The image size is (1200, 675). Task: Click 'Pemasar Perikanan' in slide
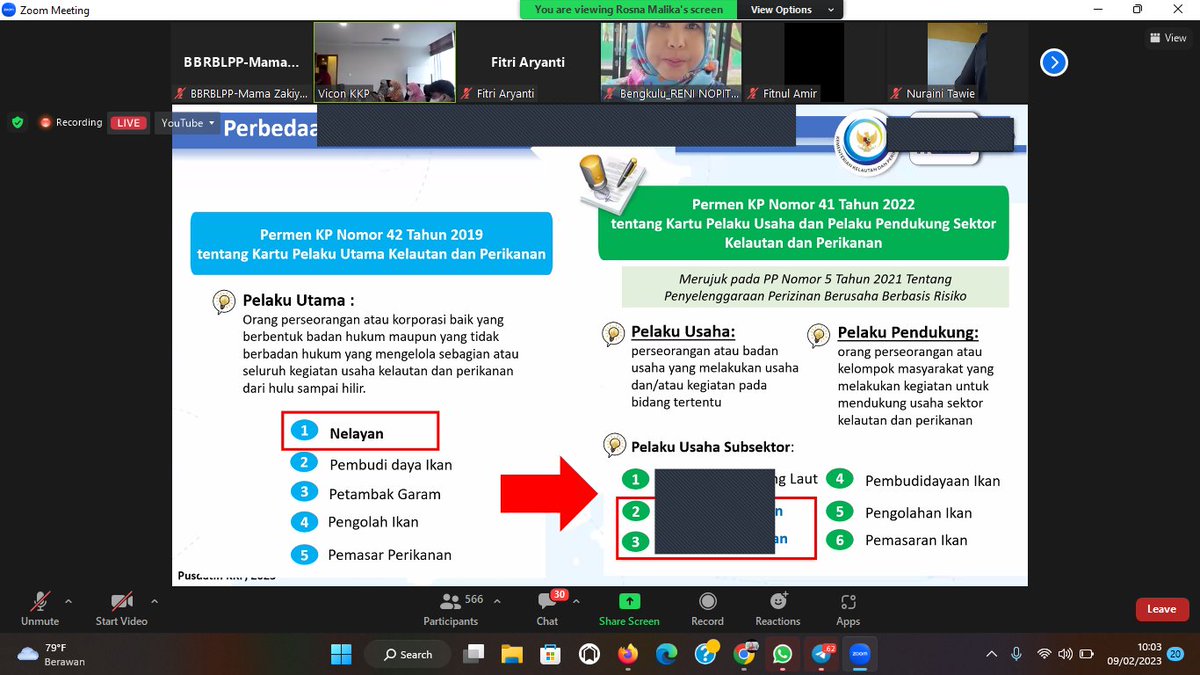390,555
